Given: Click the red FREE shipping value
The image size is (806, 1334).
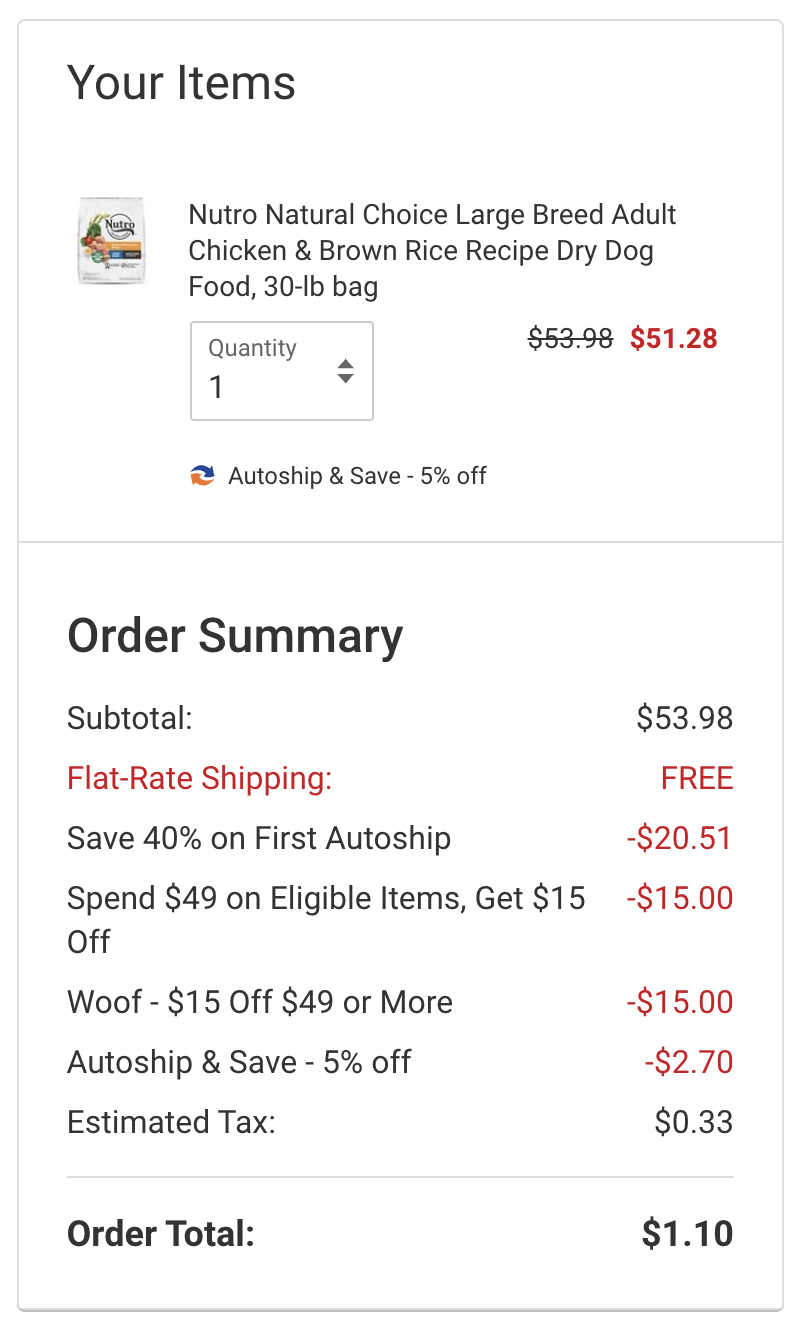Looking at the screenshot, I should coord(697,778).
